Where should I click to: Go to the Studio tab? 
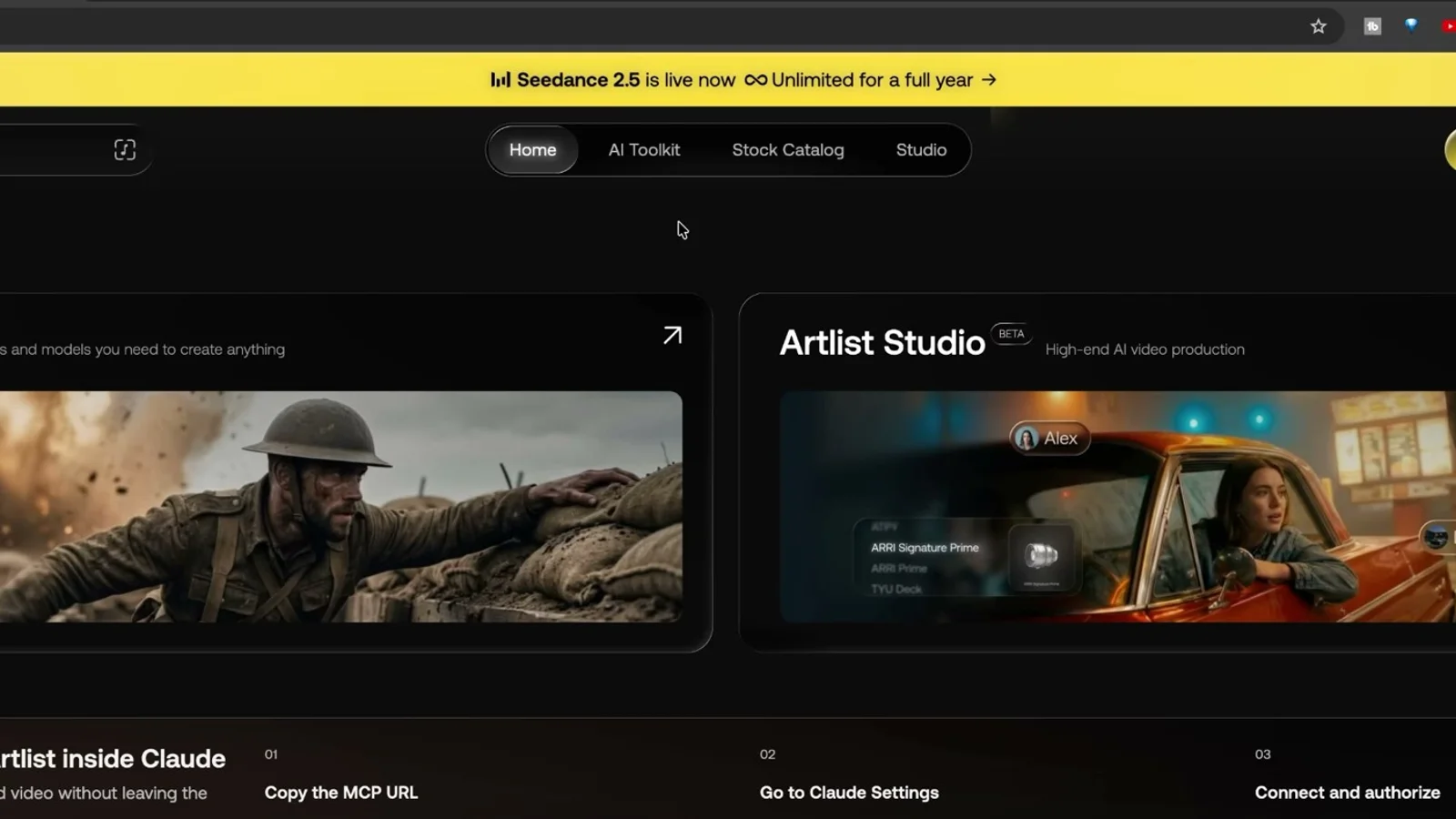pos(921,150)
